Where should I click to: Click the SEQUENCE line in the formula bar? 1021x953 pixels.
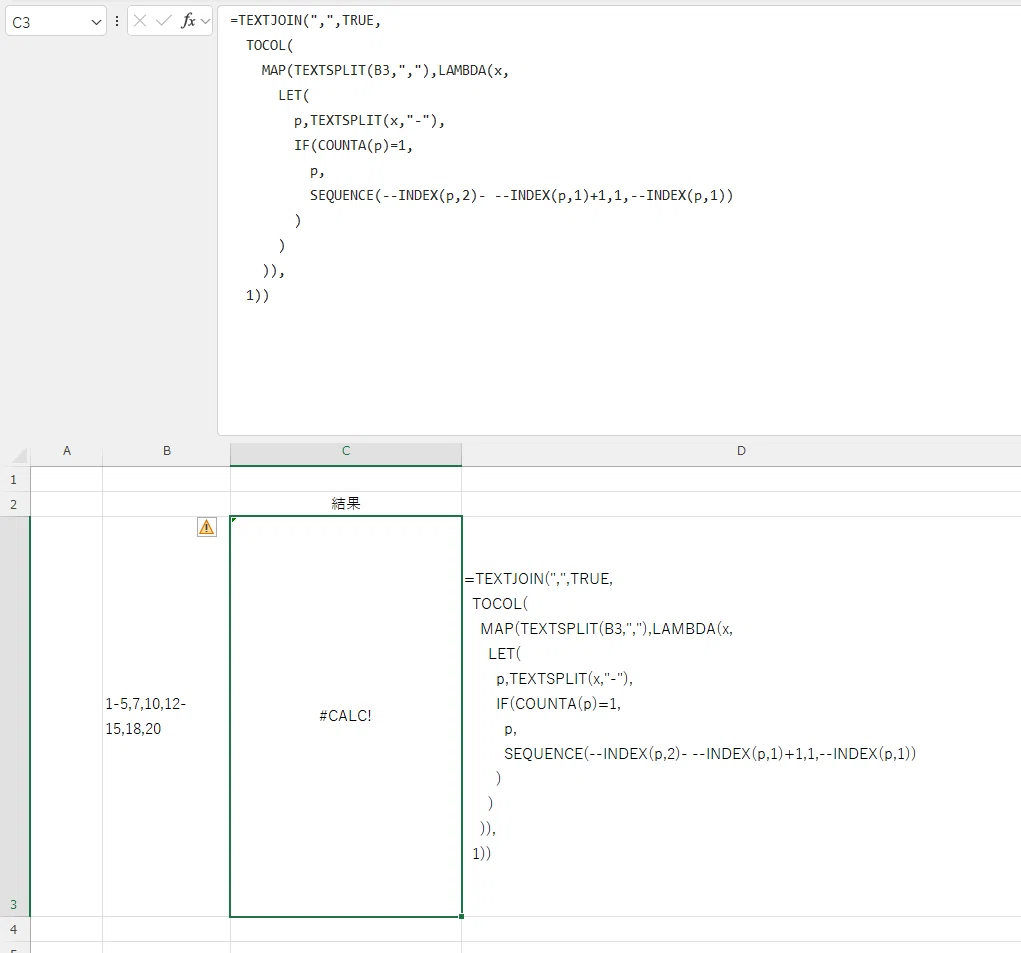521,195
